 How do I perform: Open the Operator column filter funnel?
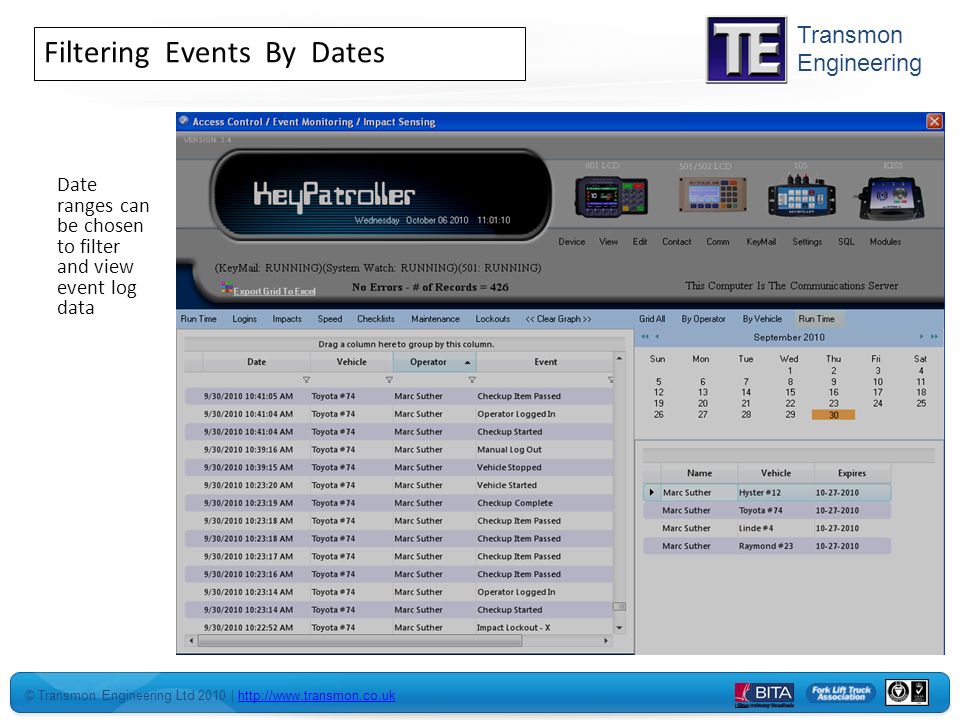coord(471,380)
